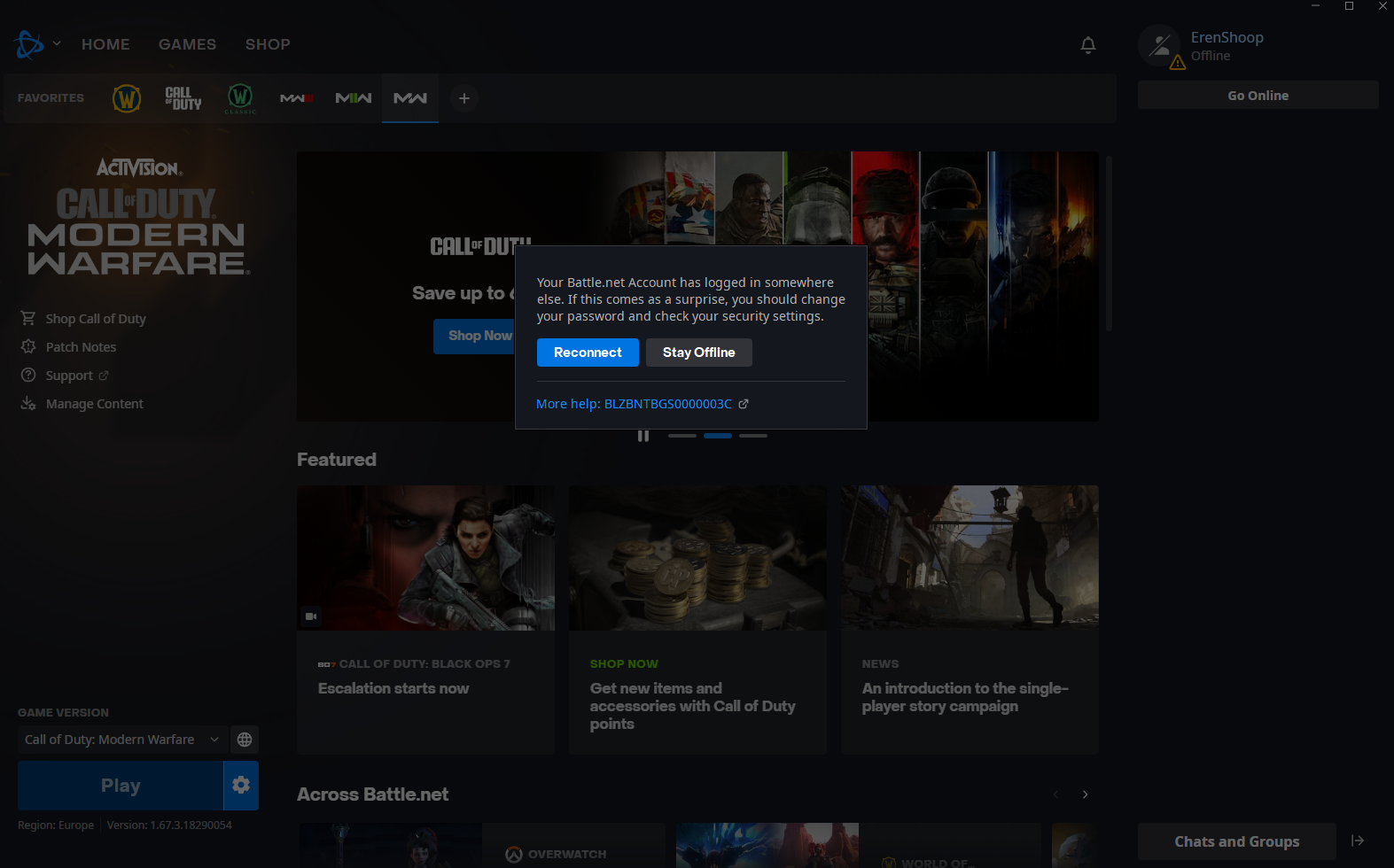Launch the game with Play button
Image resolution: width=1394 pixels, height=868 pixels.
coord(121,786)
